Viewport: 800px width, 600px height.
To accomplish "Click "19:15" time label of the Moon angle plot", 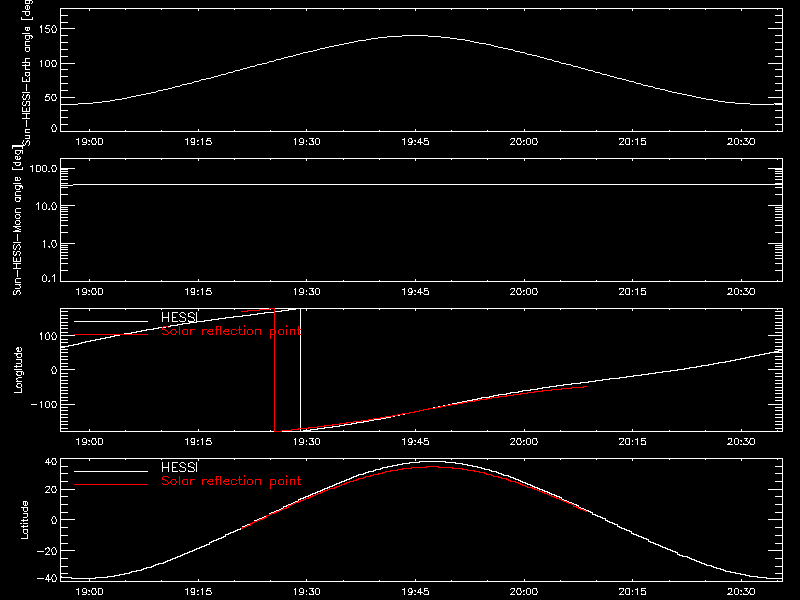I will (198, 291).
